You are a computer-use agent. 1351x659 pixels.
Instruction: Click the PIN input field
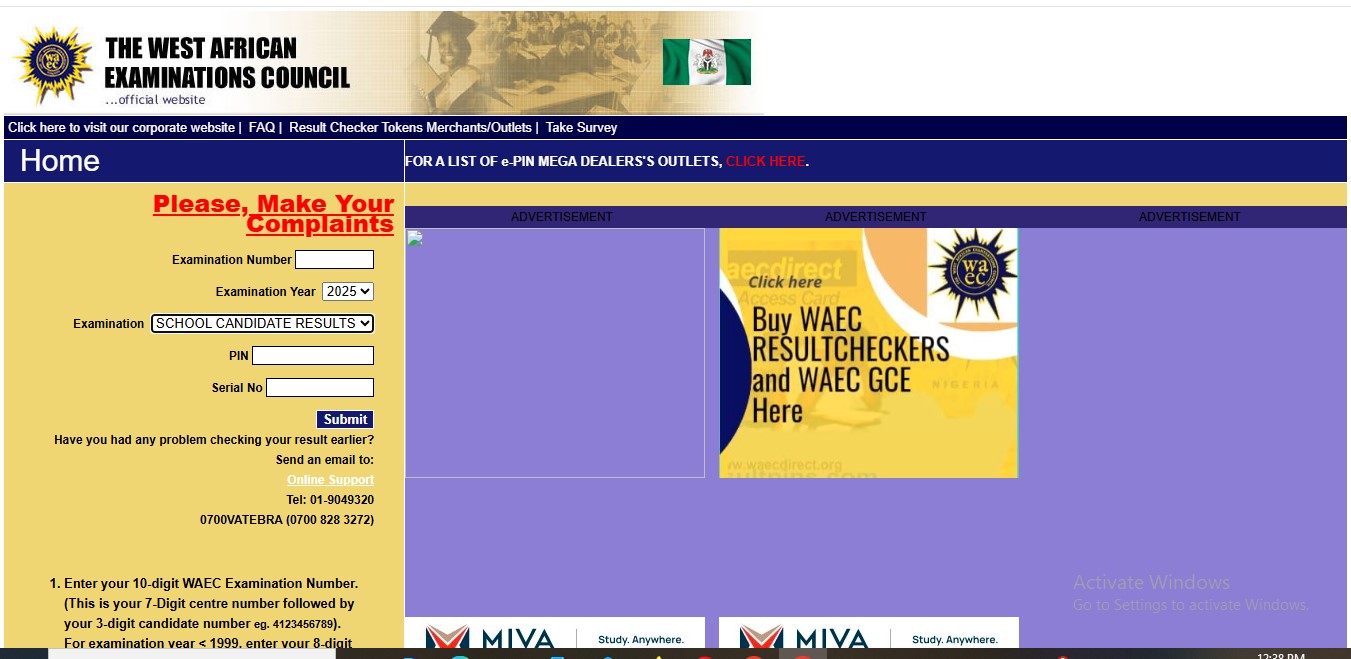[312, 355]
